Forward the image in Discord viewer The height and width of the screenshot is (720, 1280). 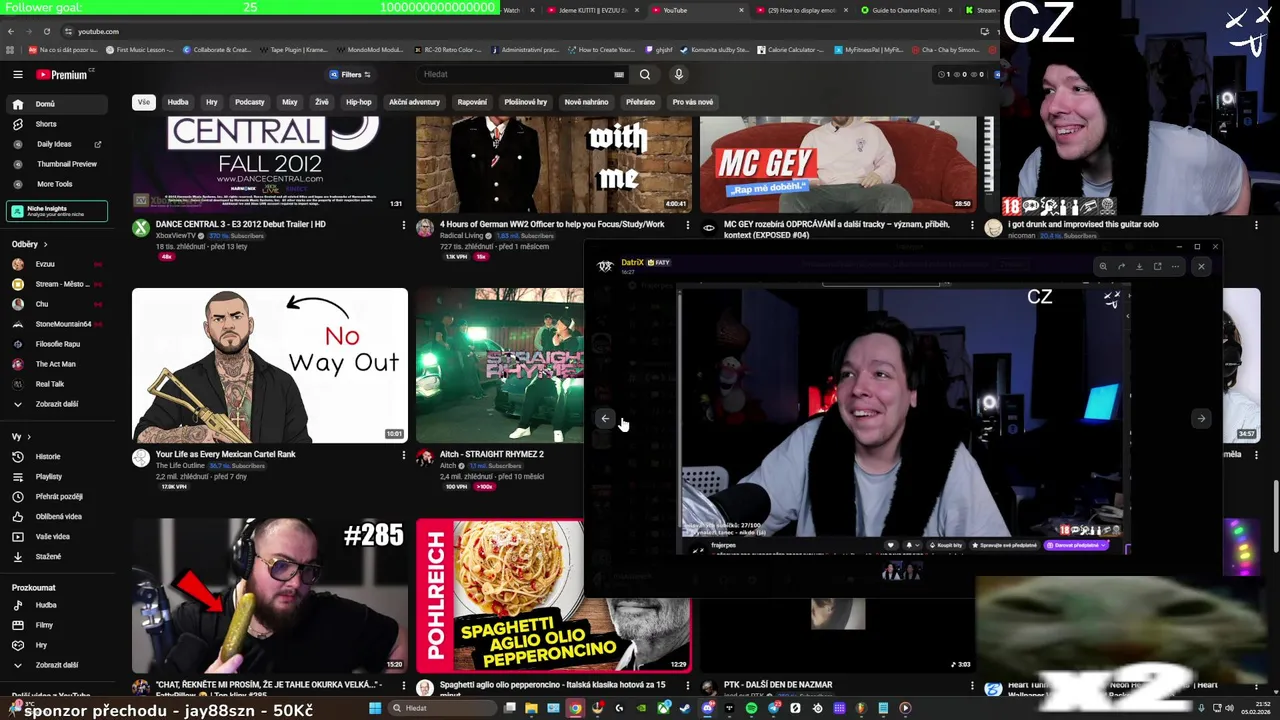coord(1121,267)
